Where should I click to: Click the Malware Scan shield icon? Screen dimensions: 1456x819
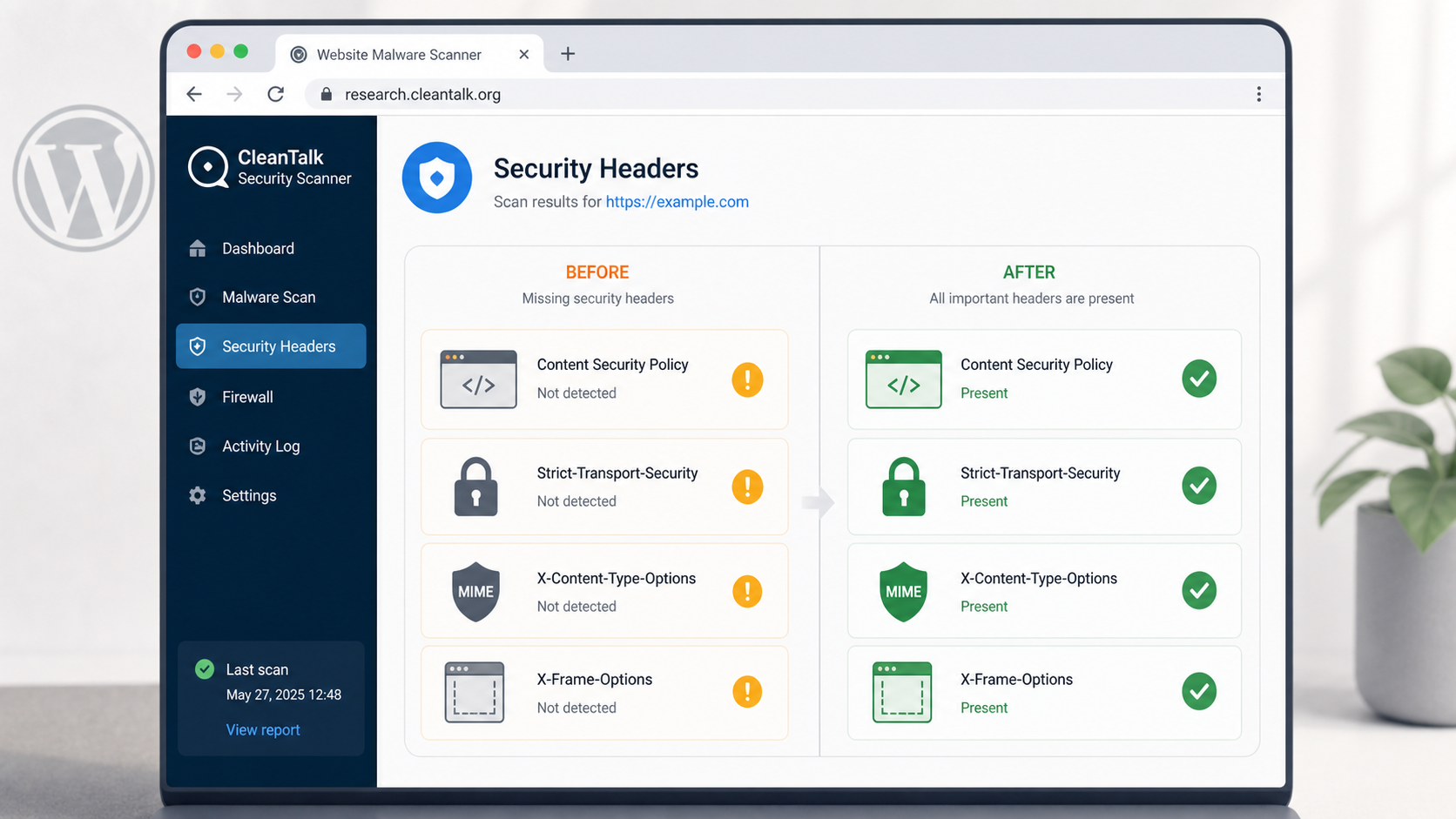point(198,298)
